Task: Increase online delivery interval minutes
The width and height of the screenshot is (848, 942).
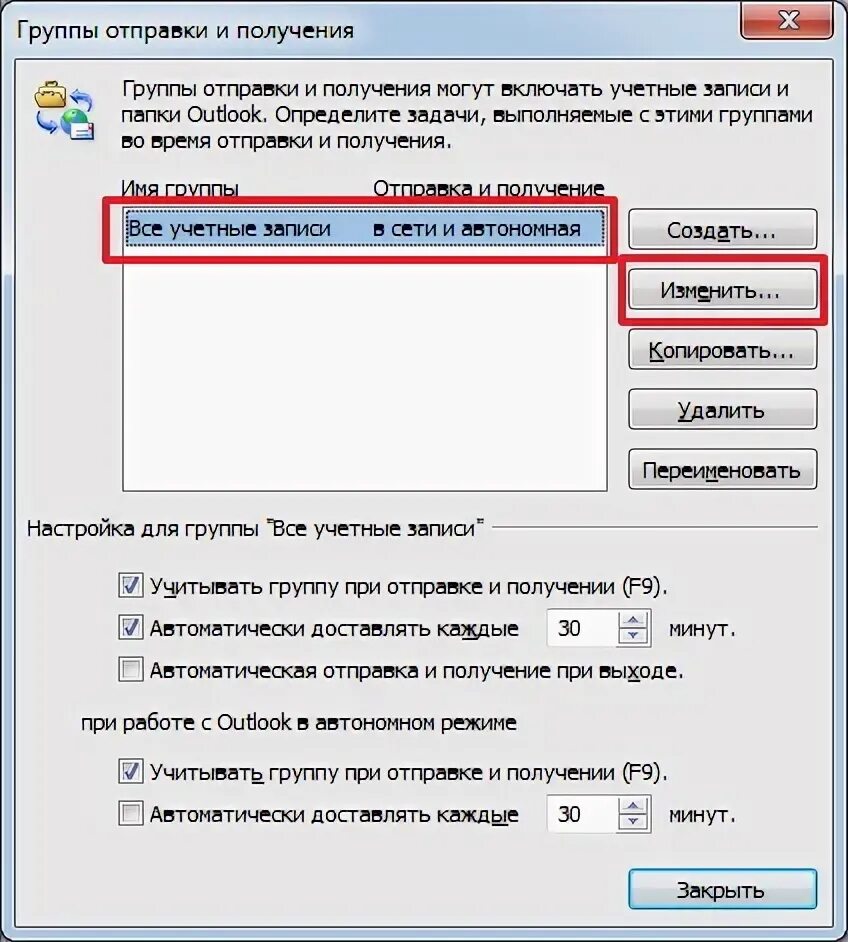Action: (633, 620)
